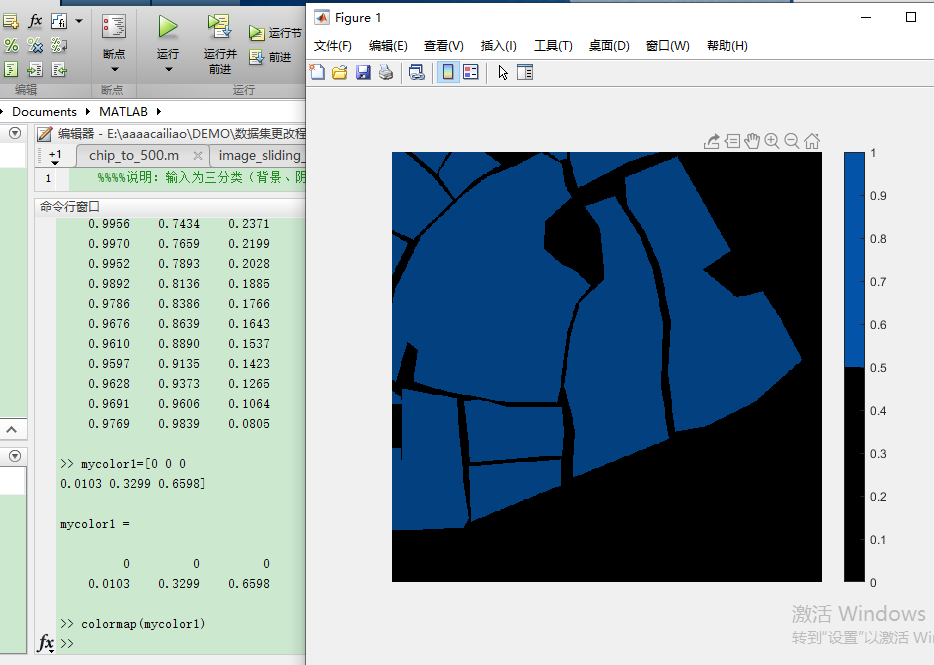The height and width of the screenshot is (665, 934).
Task: Click the command window prompt input line
Action: click(x=181, y=644)
